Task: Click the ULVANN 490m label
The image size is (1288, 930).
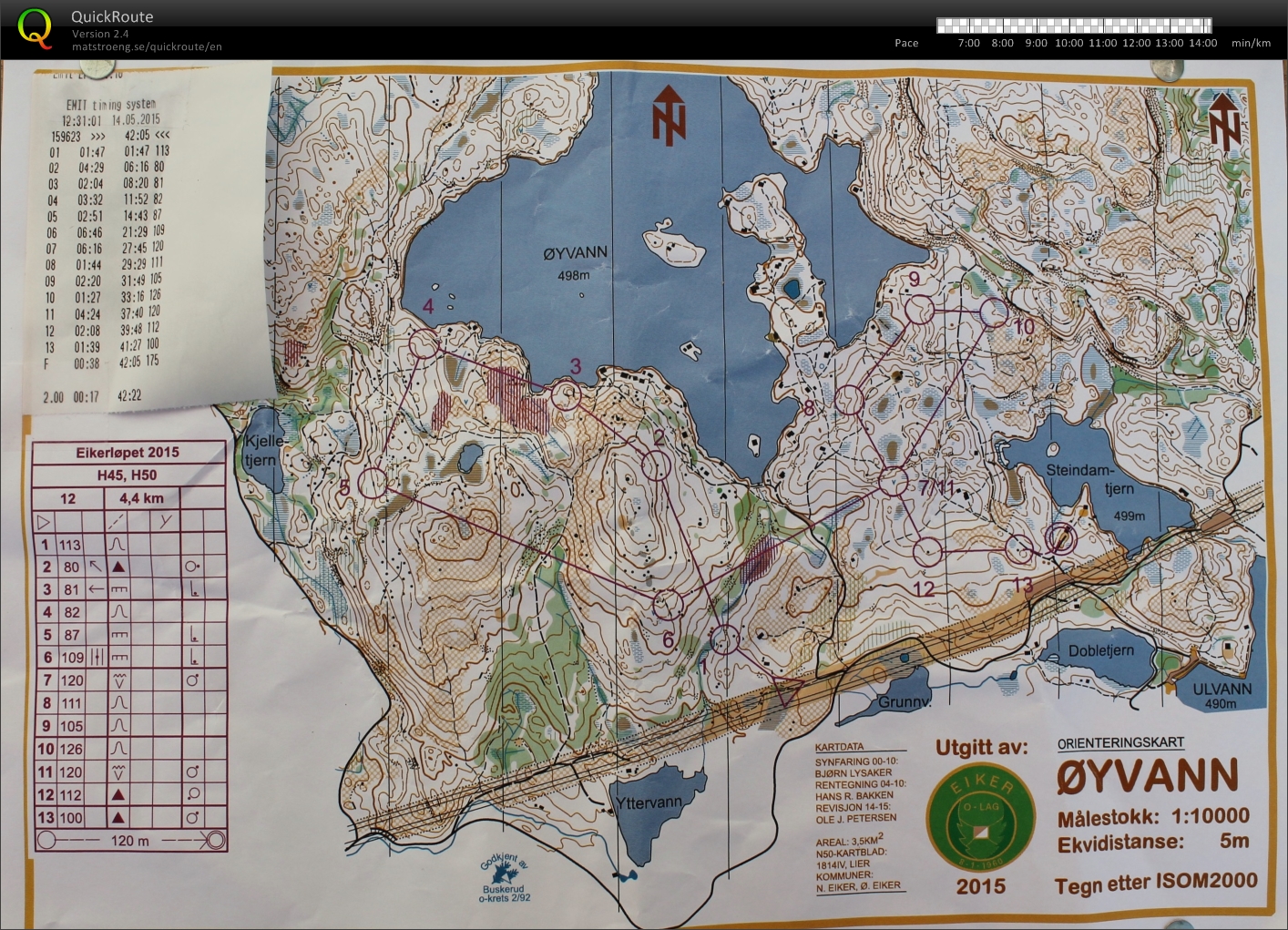Action: (x=1222, y=696)
